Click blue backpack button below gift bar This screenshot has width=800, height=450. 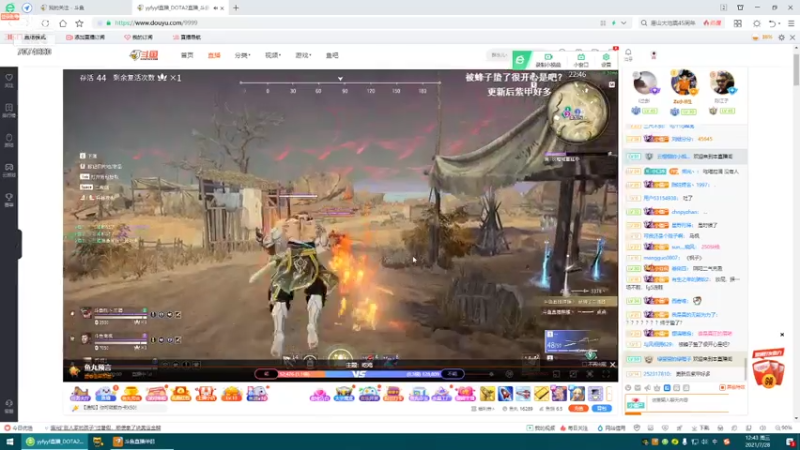click(x=602, y=409)
